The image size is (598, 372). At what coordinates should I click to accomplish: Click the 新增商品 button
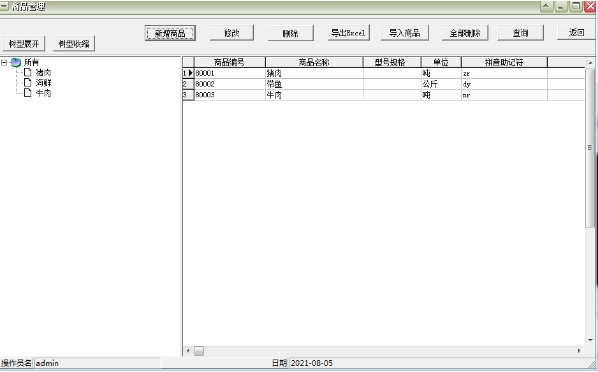[170, 33]
